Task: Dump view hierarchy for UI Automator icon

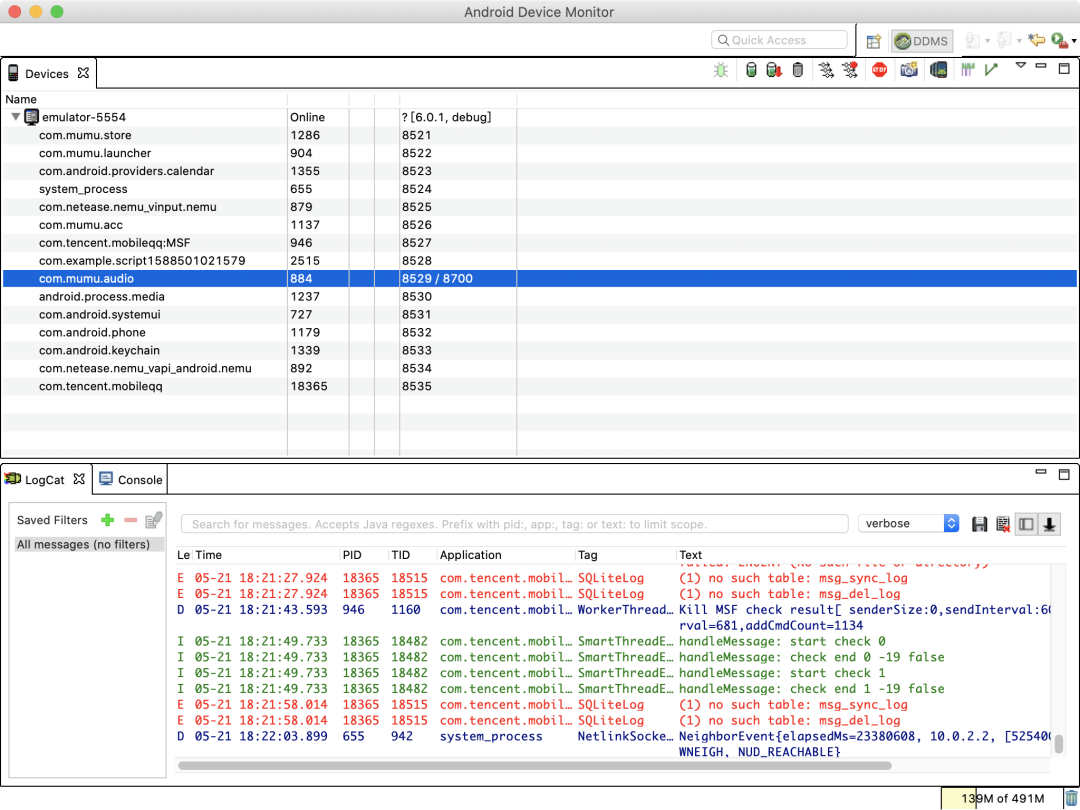Action: (x=938, y=70)
